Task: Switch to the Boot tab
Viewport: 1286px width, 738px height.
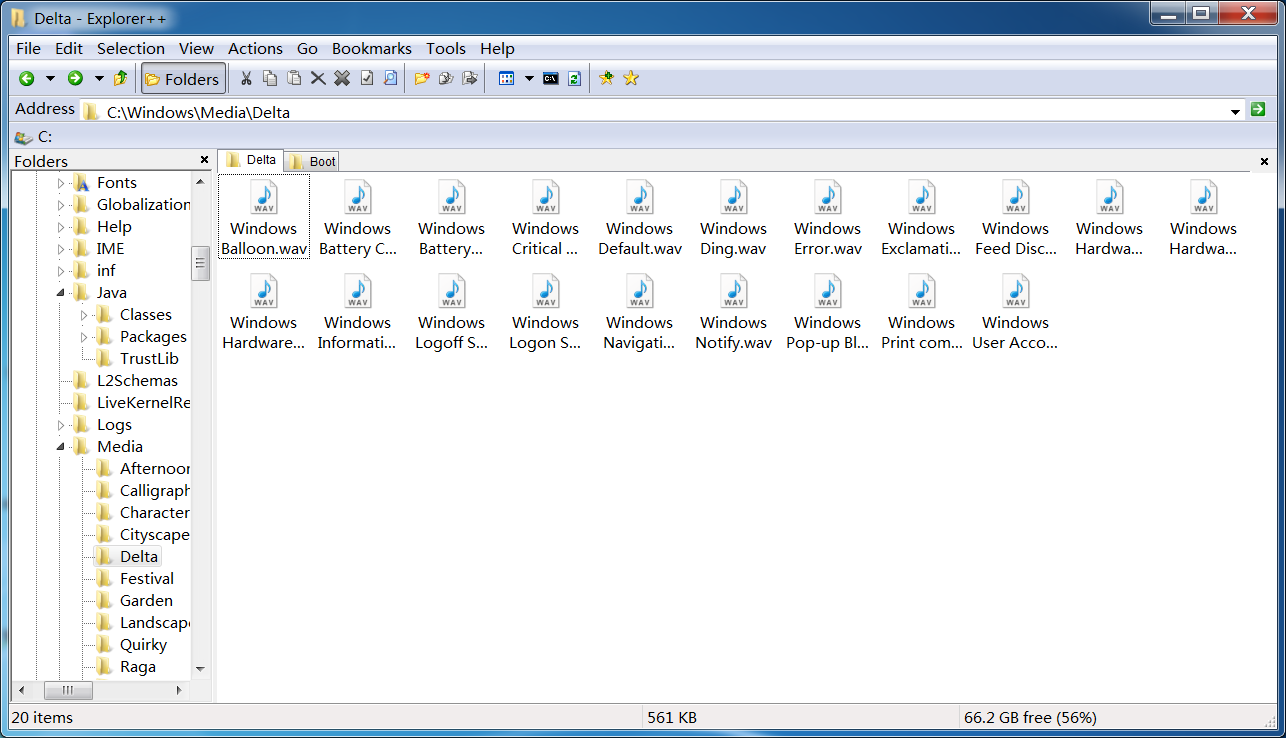Action: point(312,161)
